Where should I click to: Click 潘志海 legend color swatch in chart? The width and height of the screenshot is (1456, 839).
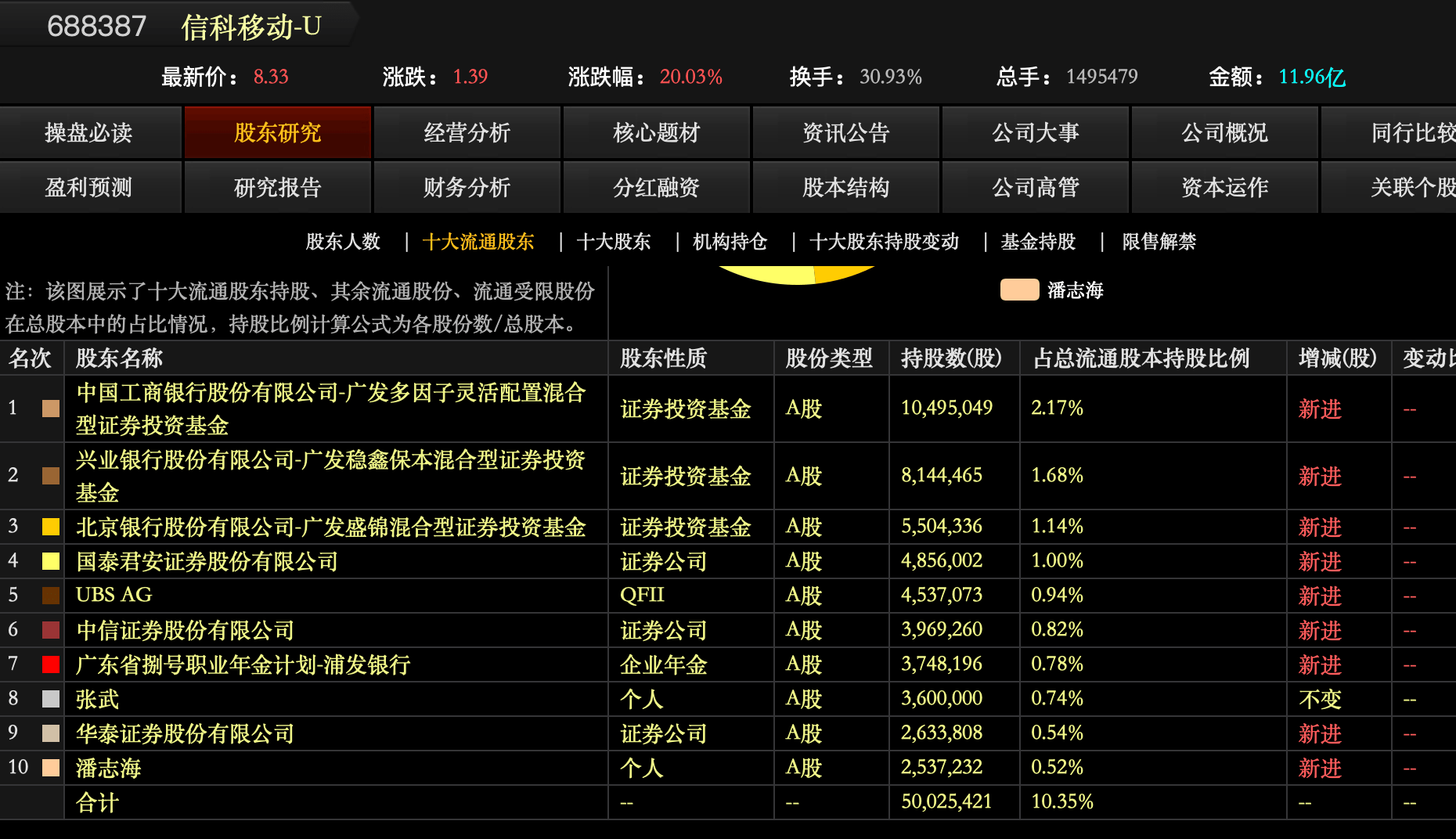click(x=1019, y=290)
